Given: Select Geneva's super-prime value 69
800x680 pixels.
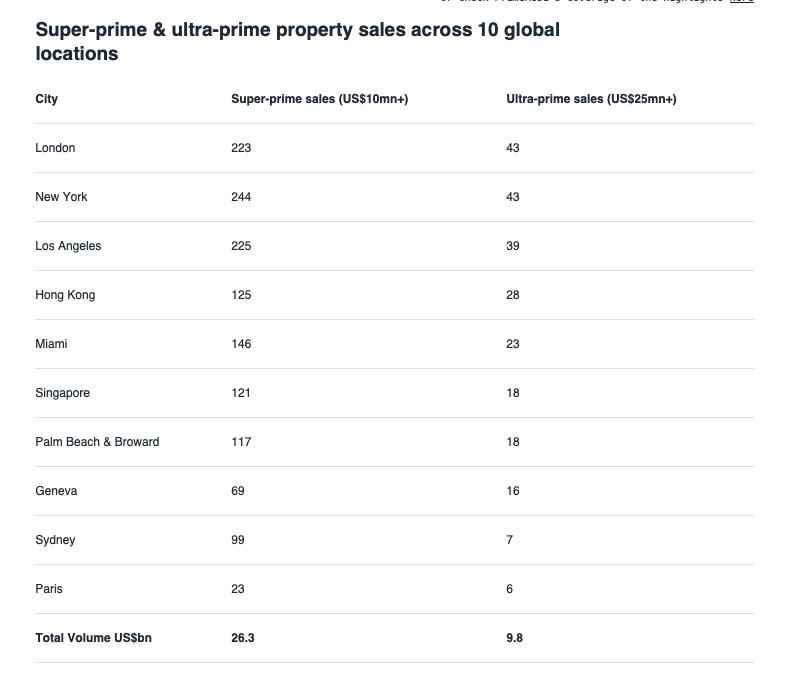Looking at the screenshot, I should pos(238,491).
